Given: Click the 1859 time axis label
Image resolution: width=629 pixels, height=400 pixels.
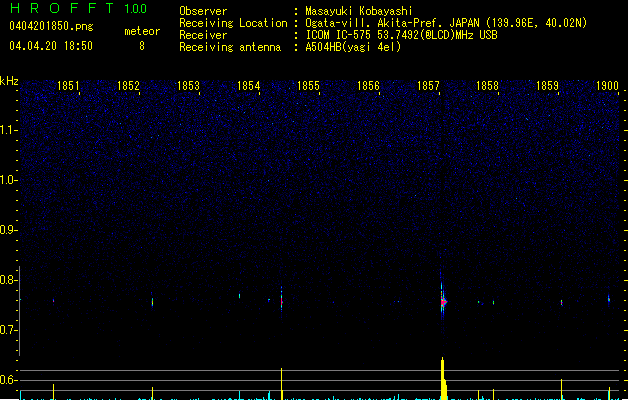Looking at the screenshot, I should (x=548, y=85).
